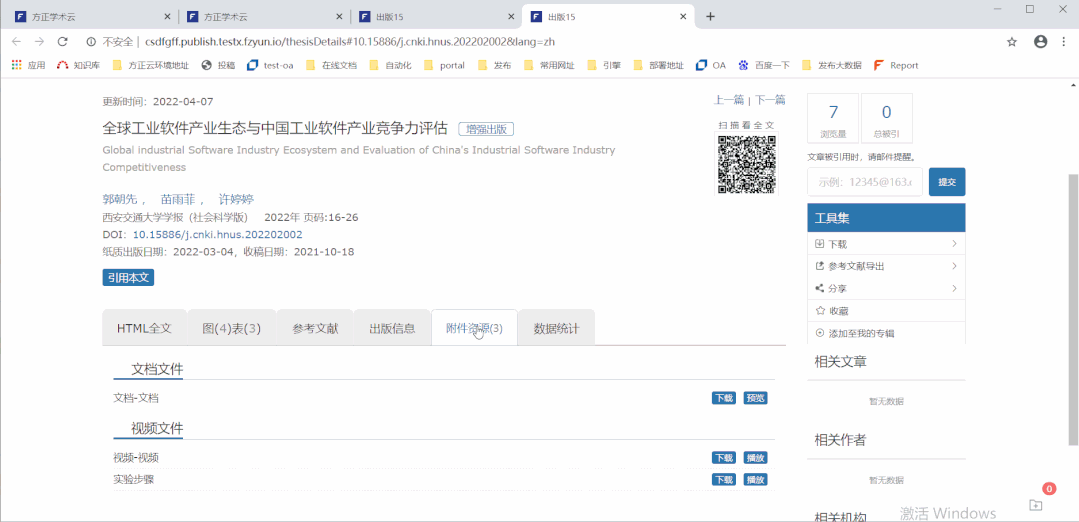The width and height of the screenshot is (1079, 522).
Task: Close the active 出版15 browser tab
Action: (683, 17)
